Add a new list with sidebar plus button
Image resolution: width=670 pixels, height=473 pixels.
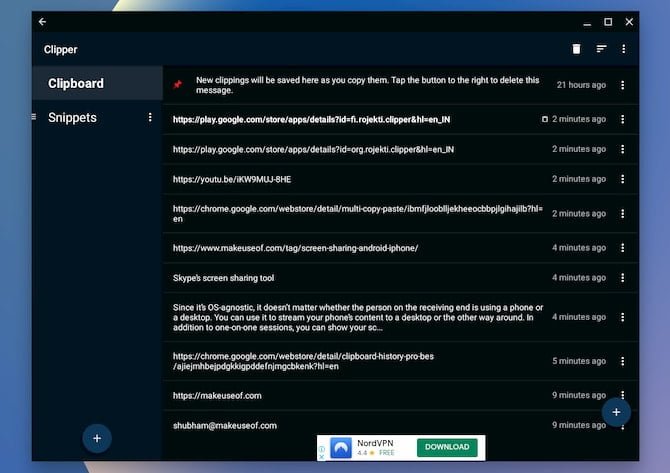97,438
